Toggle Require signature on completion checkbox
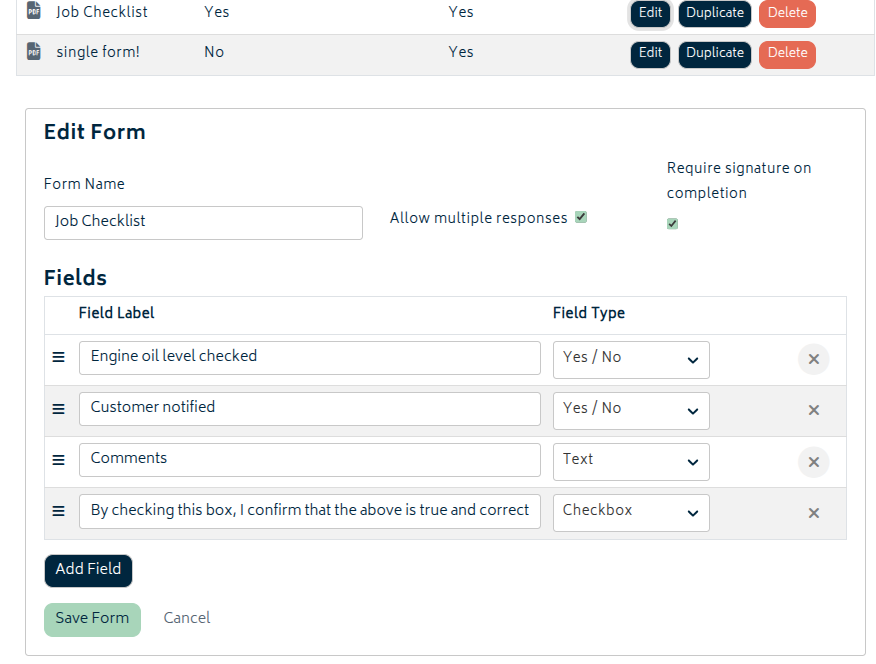Screen dimensions: 876x664 click(x=672, y=224)
